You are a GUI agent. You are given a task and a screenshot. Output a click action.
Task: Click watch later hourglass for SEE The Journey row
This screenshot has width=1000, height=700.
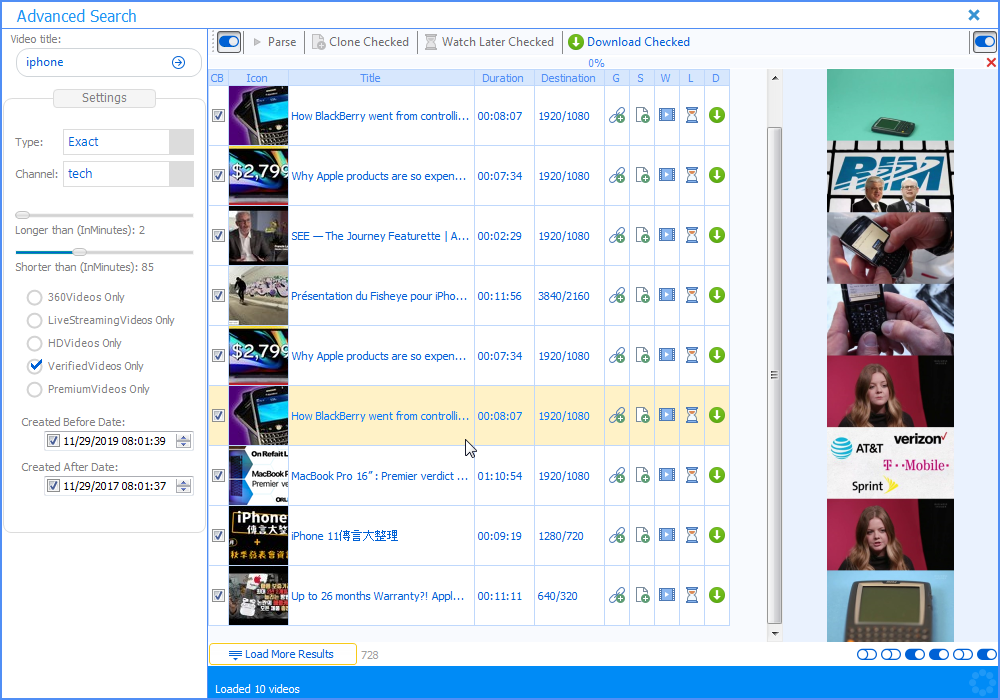pos(692,235)
